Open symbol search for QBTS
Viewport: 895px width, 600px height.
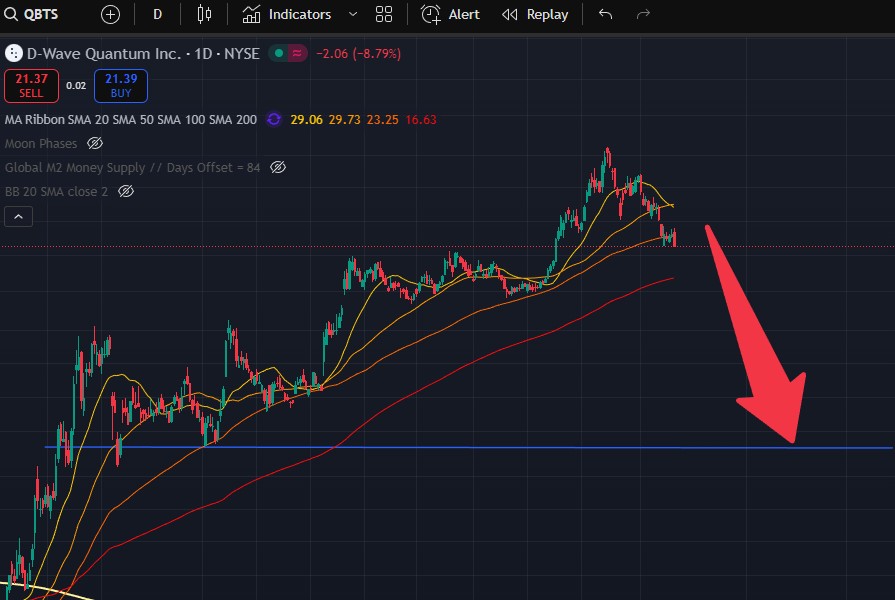coord(31,14)
